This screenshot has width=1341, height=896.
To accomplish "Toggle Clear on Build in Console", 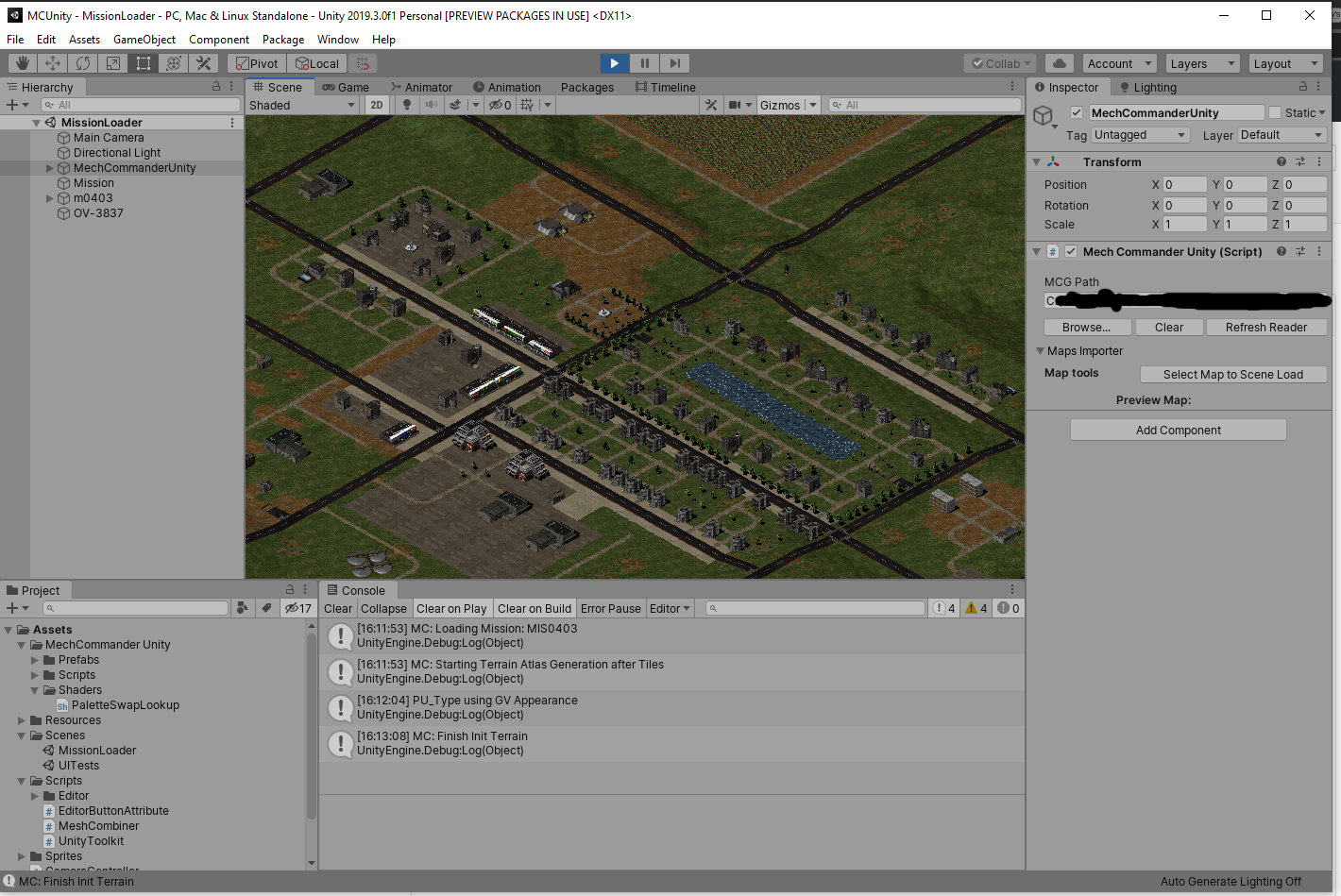I will [535, 608].
